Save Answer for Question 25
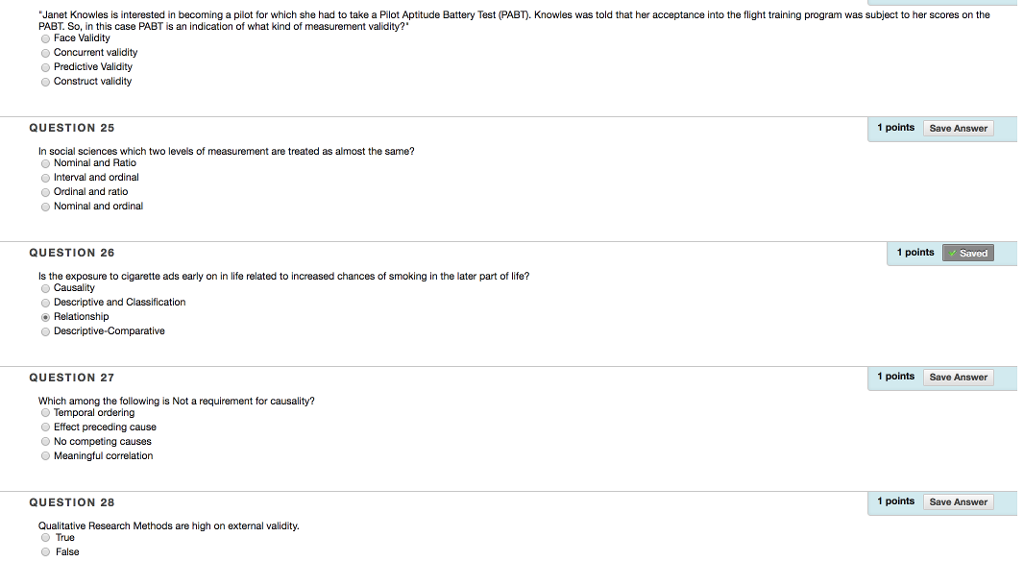Screen dimensions: 1024x586 [957, 128]
